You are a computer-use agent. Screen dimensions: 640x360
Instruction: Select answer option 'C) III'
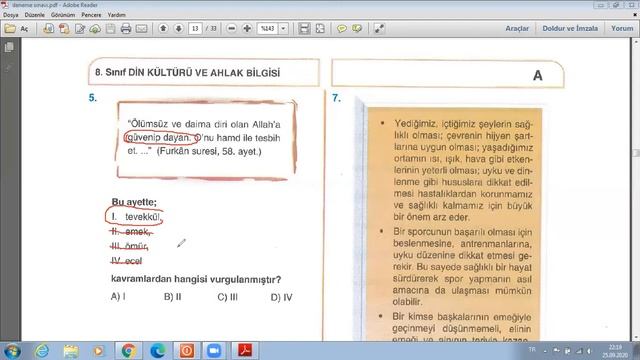click(x=227, y=297)
